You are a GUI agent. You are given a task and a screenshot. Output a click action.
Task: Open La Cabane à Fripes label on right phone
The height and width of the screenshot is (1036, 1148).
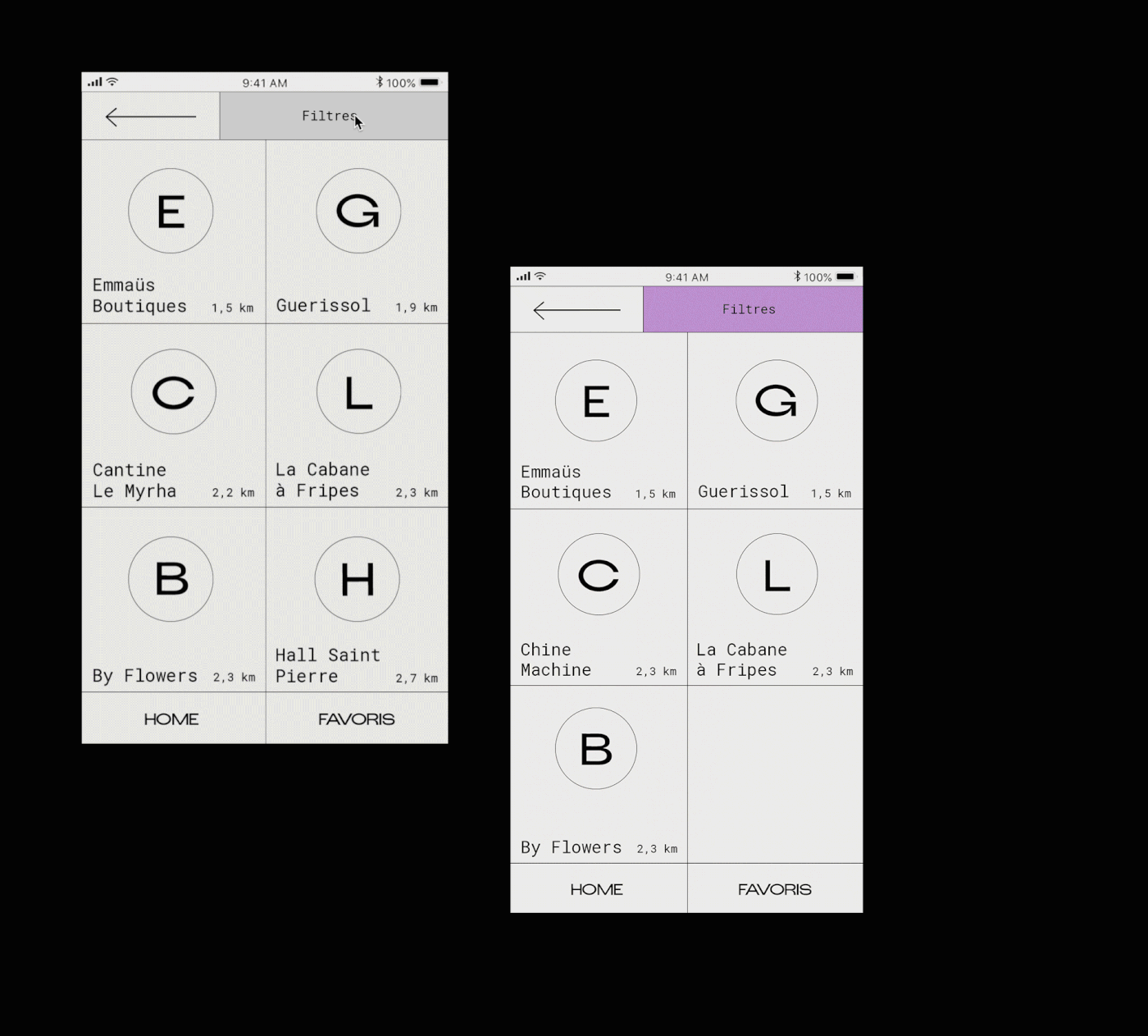pos(741,659)
